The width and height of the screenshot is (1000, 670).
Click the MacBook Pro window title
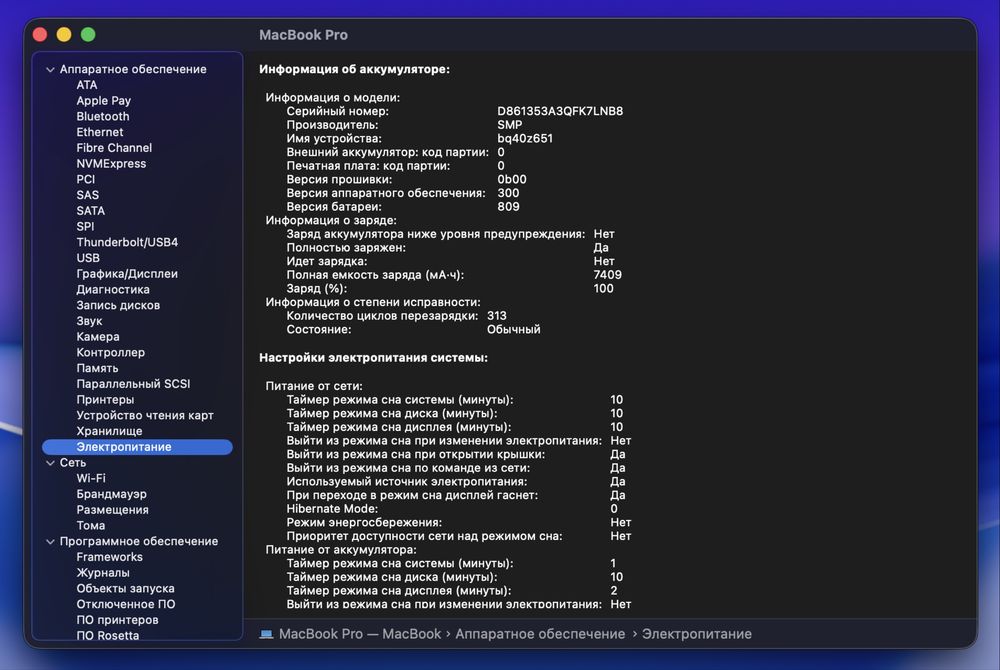304,35
